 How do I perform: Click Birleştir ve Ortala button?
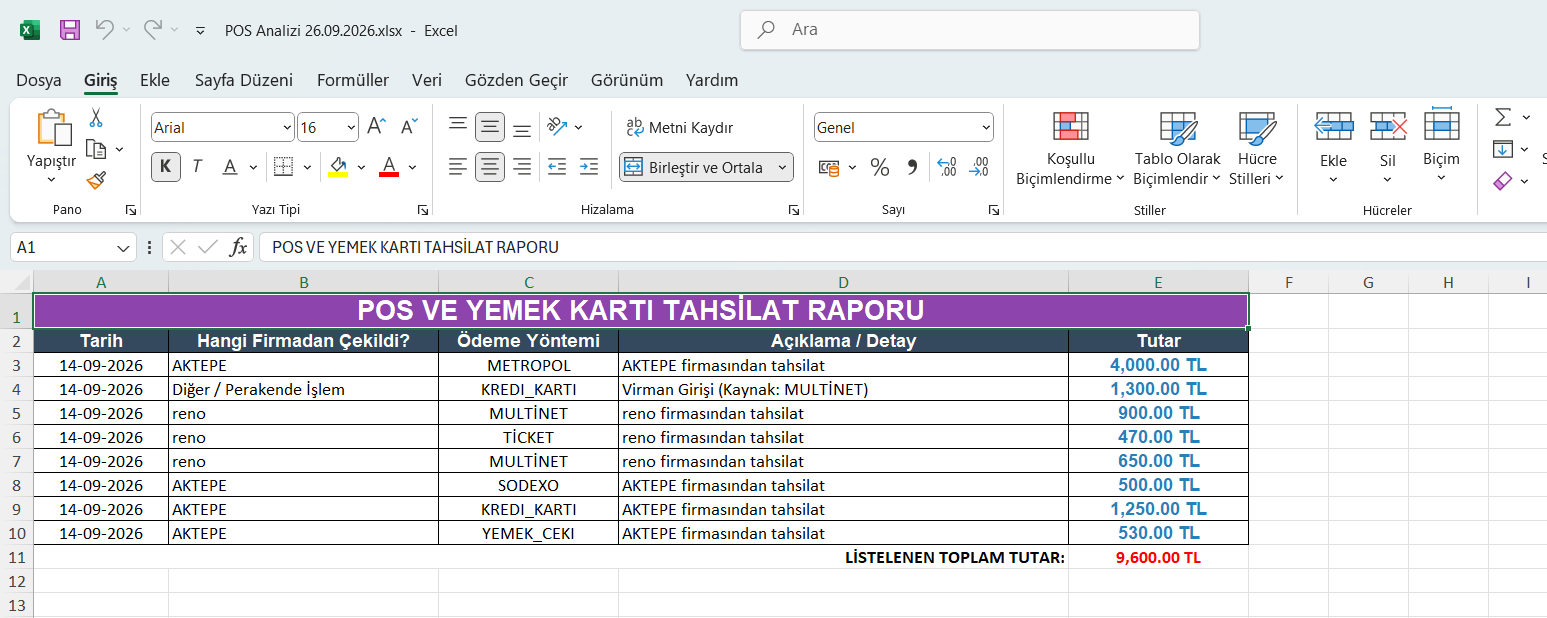tap(695, 167)
